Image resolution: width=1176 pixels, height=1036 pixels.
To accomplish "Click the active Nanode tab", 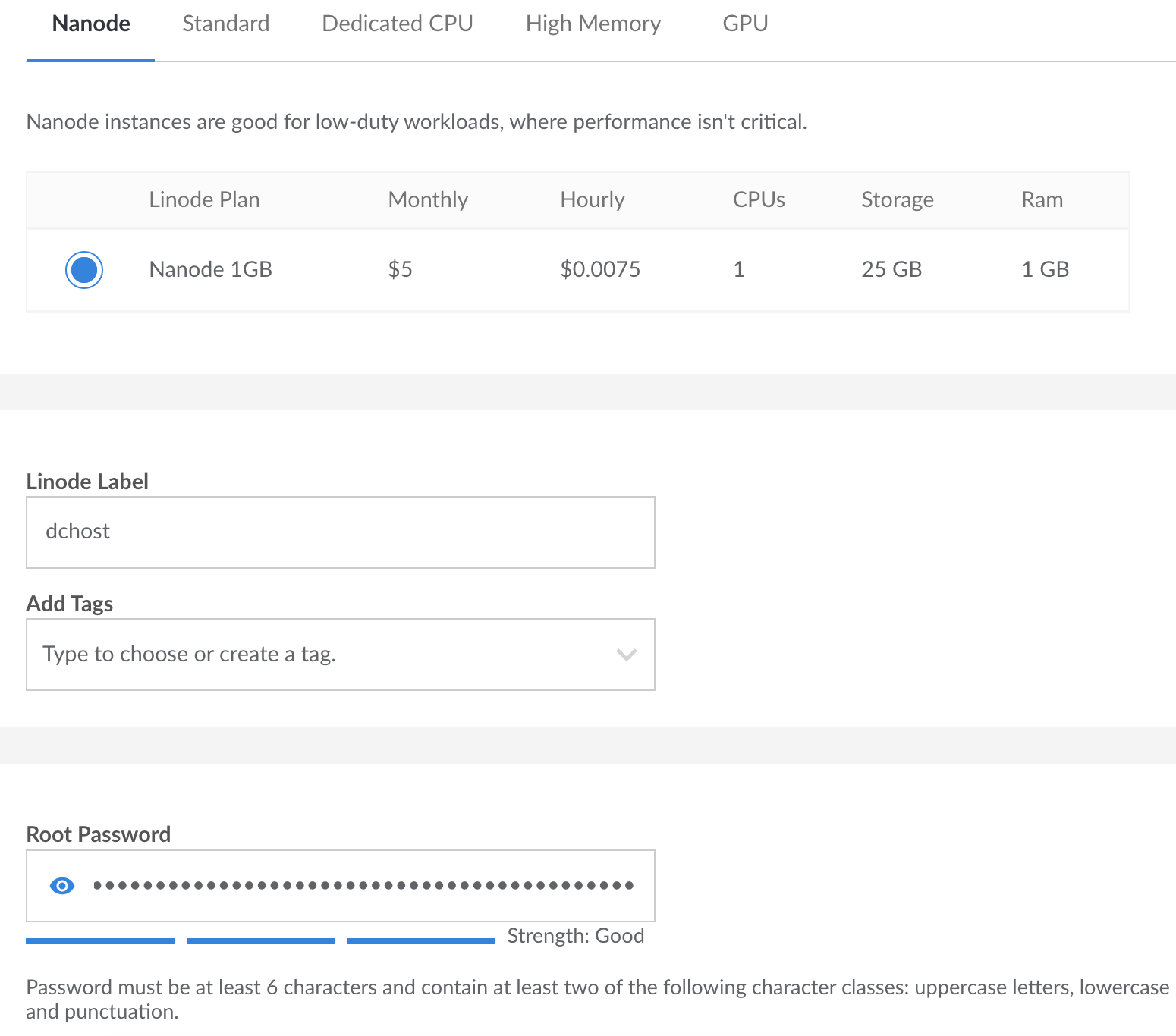I will pos(91,24).
